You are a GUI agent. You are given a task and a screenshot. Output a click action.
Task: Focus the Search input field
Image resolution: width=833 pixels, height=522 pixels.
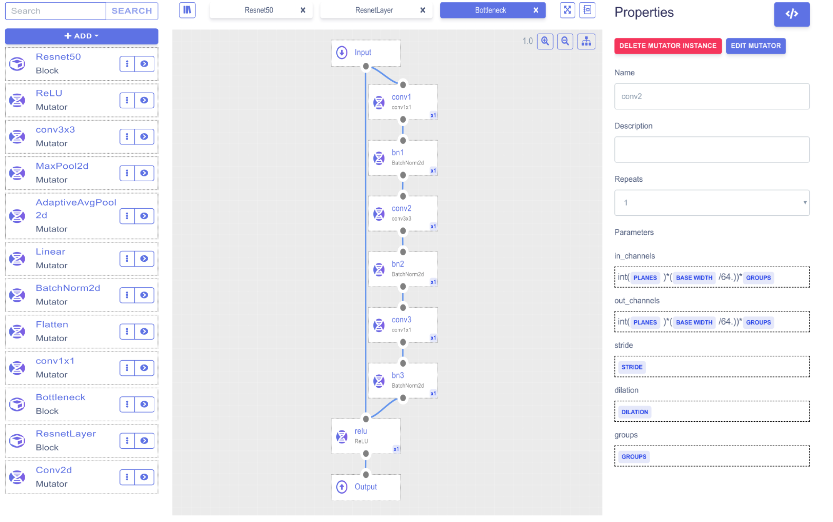pos(55,11)
